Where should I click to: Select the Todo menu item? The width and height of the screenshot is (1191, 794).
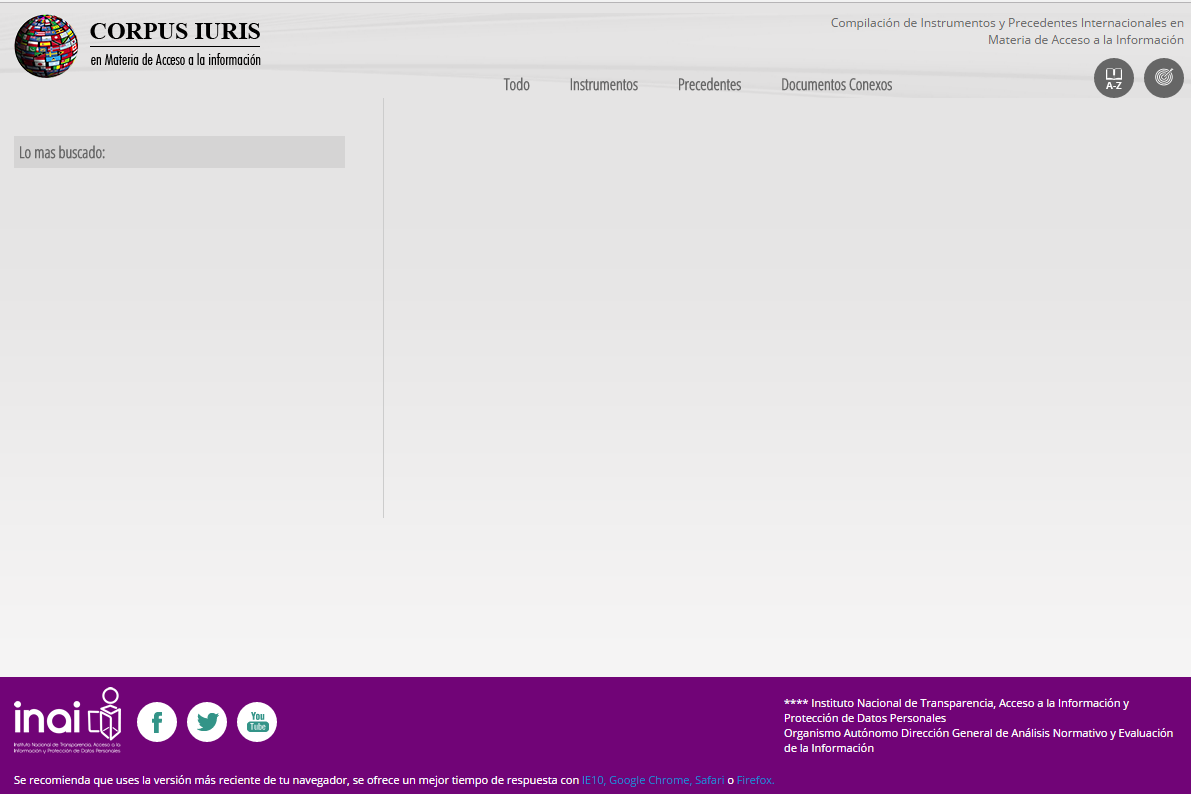516,85
